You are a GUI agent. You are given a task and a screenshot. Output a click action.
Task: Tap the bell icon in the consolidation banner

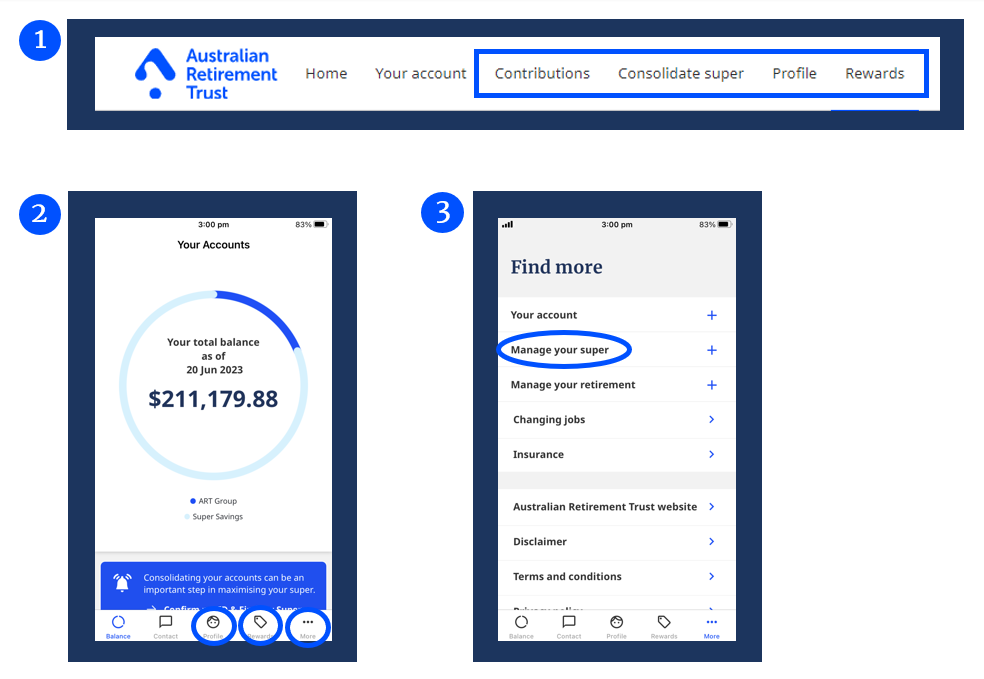point(122,583)
